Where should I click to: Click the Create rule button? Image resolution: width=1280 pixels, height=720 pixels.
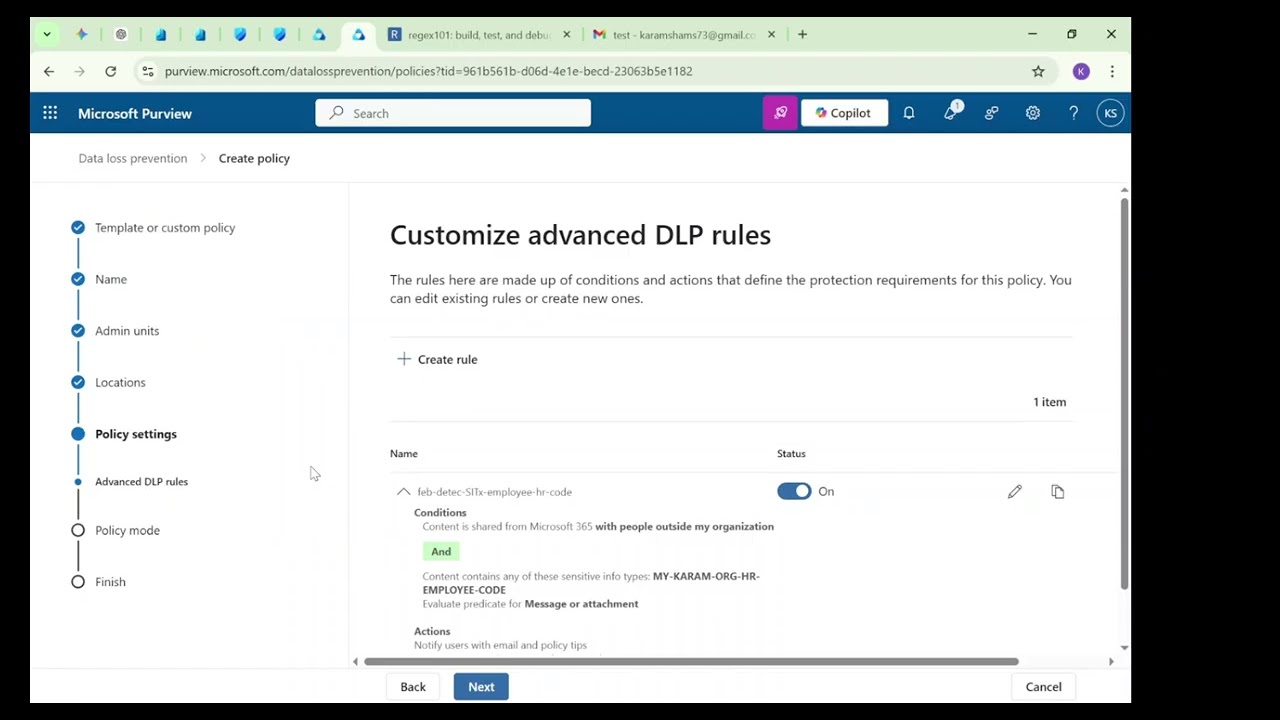[x=437, y=359]
